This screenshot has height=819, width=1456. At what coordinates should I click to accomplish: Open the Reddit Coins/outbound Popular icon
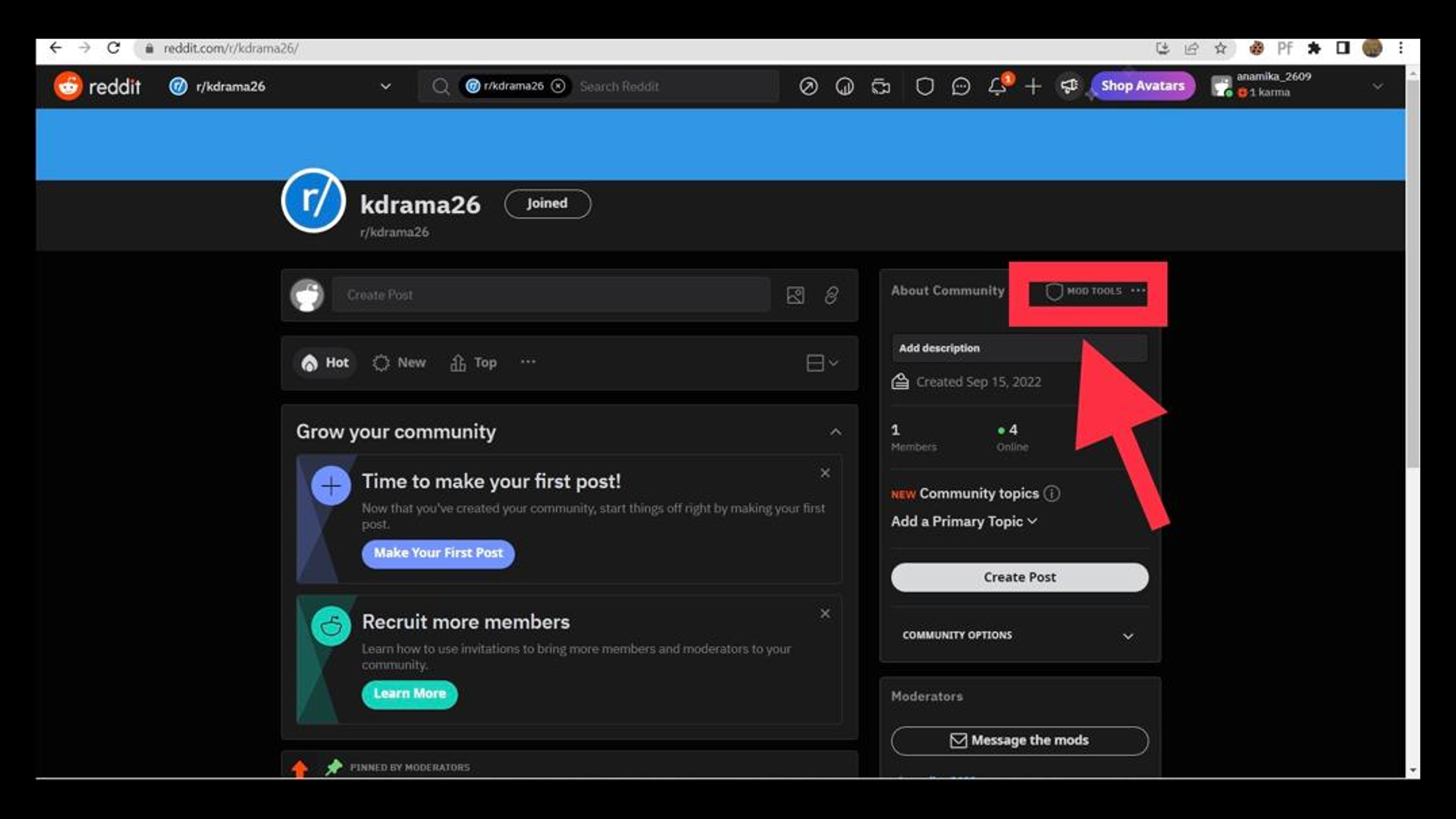809,86
